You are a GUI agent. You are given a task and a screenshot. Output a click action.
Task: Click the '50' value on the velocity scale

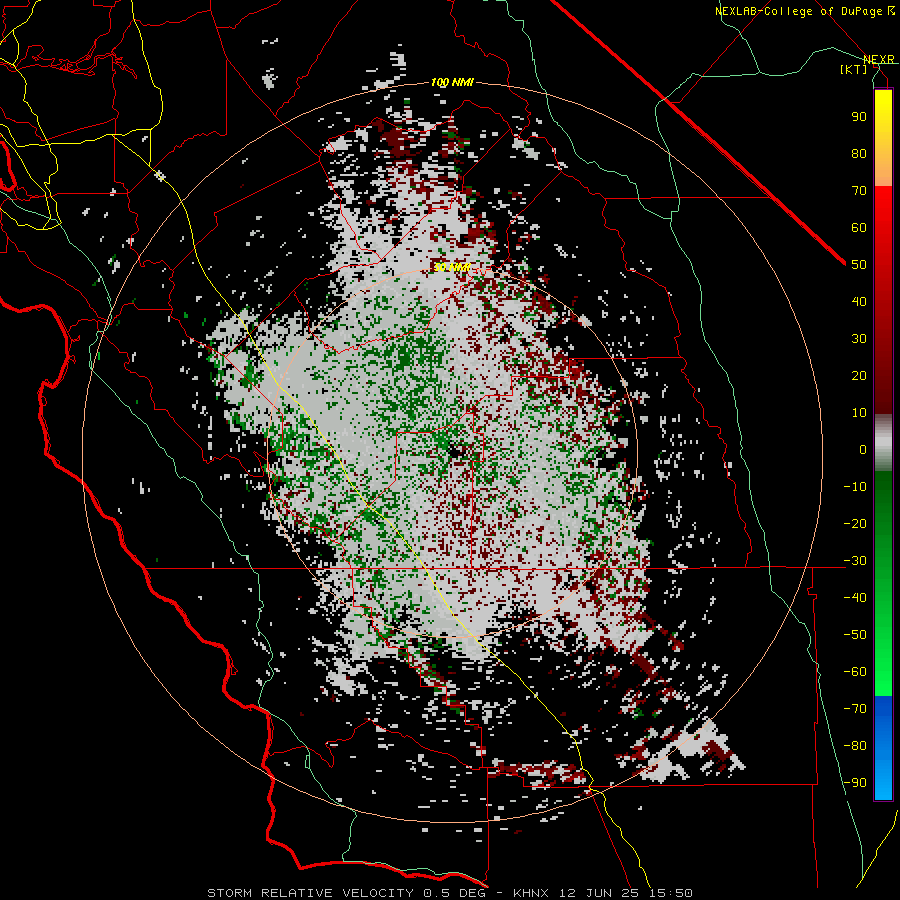tap(859, 265)
